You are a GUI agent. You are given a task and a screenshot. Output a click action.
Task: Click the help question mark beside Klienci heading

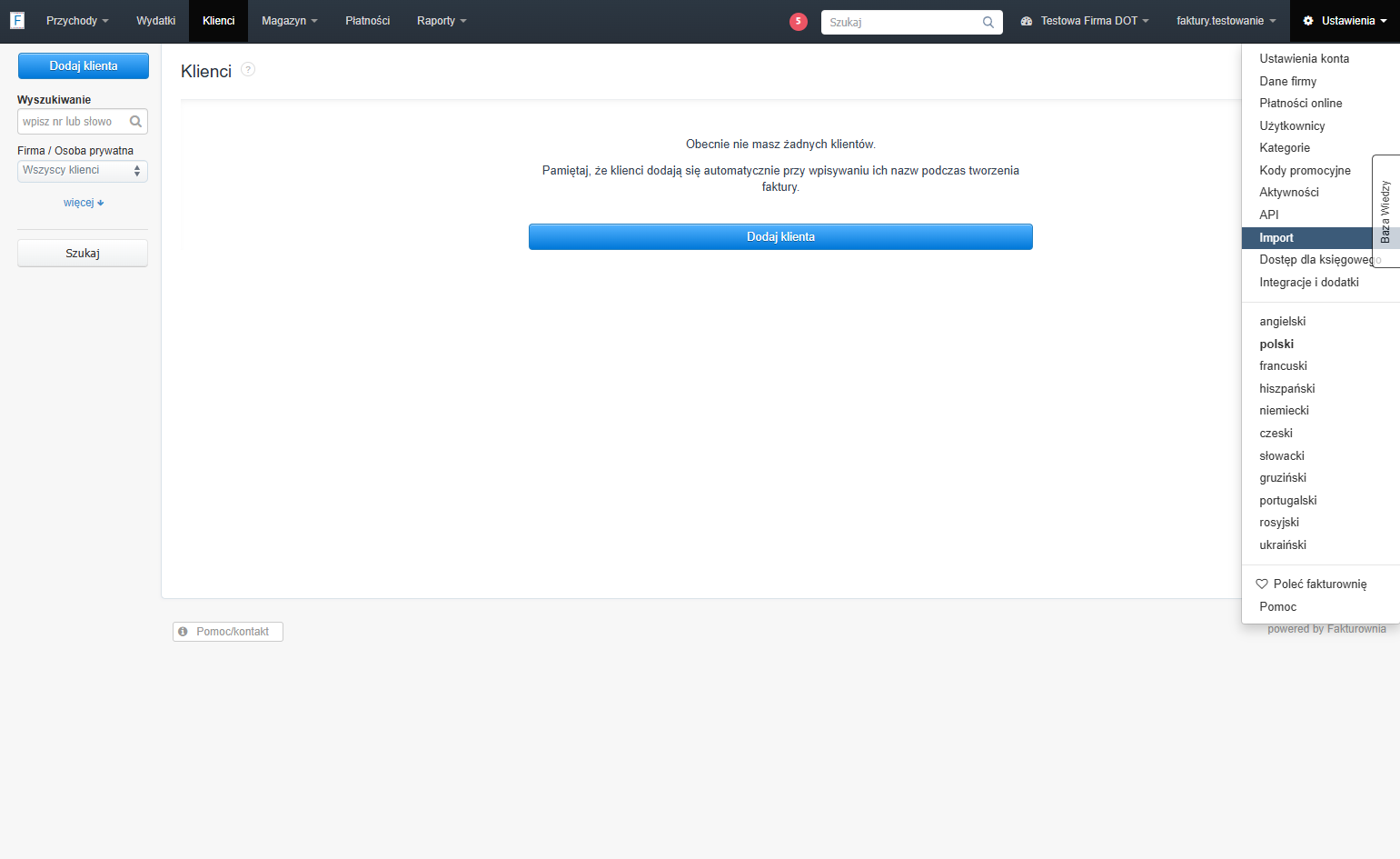click(x=248, y=69)
